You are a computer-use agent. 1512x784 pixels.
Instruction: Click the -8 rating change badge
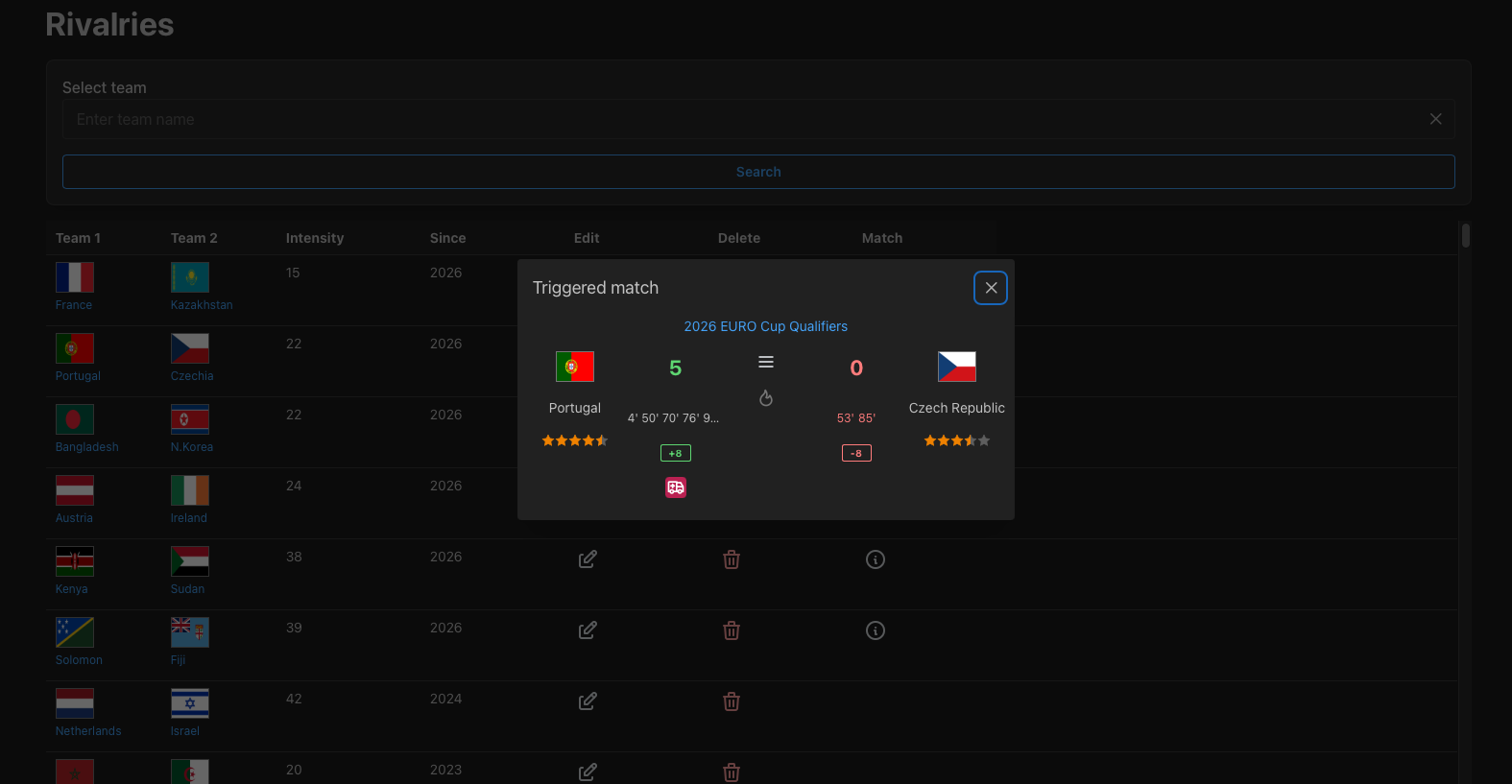856,453
